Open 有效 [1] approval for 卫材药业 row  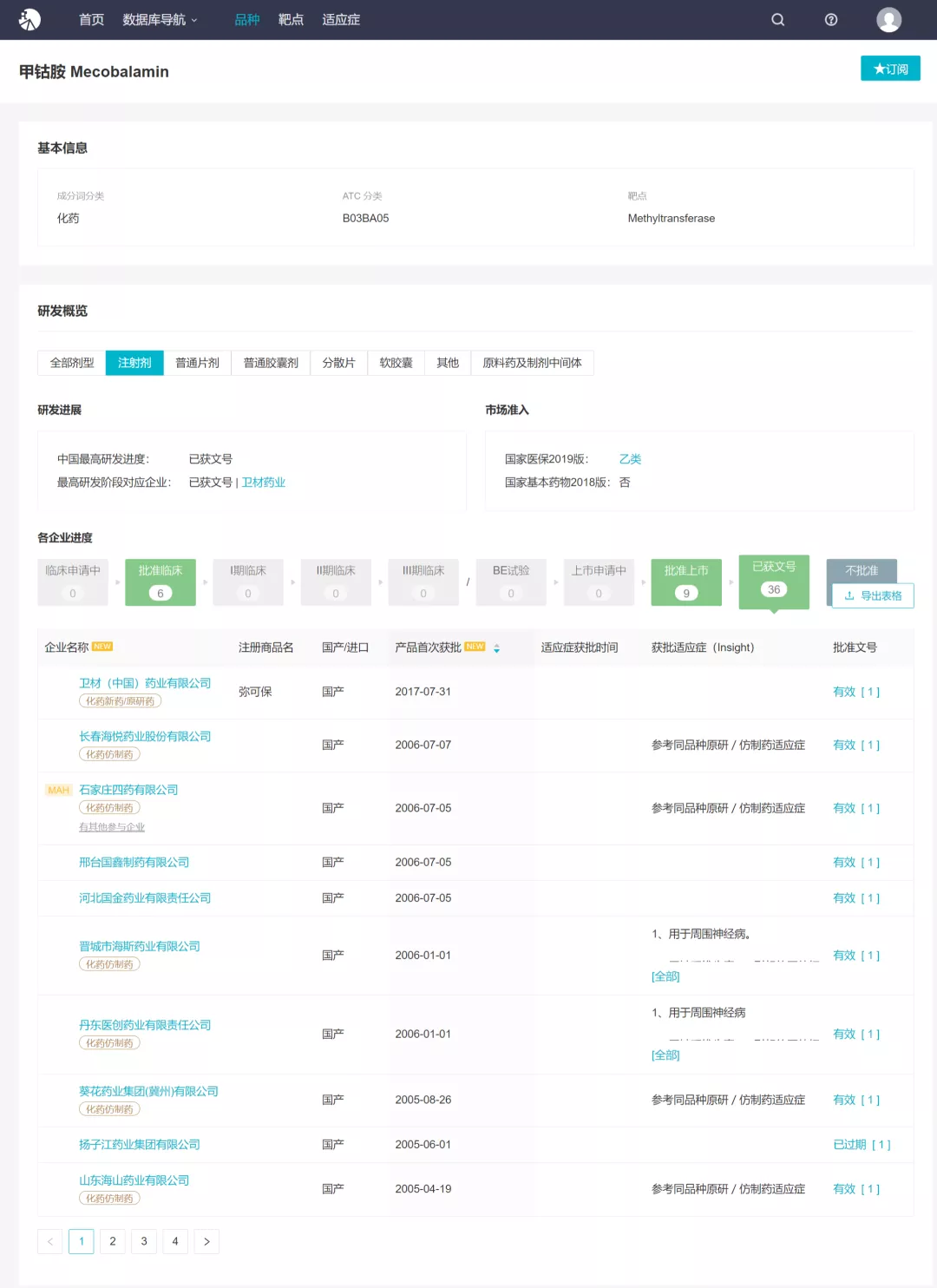[856, 692]
